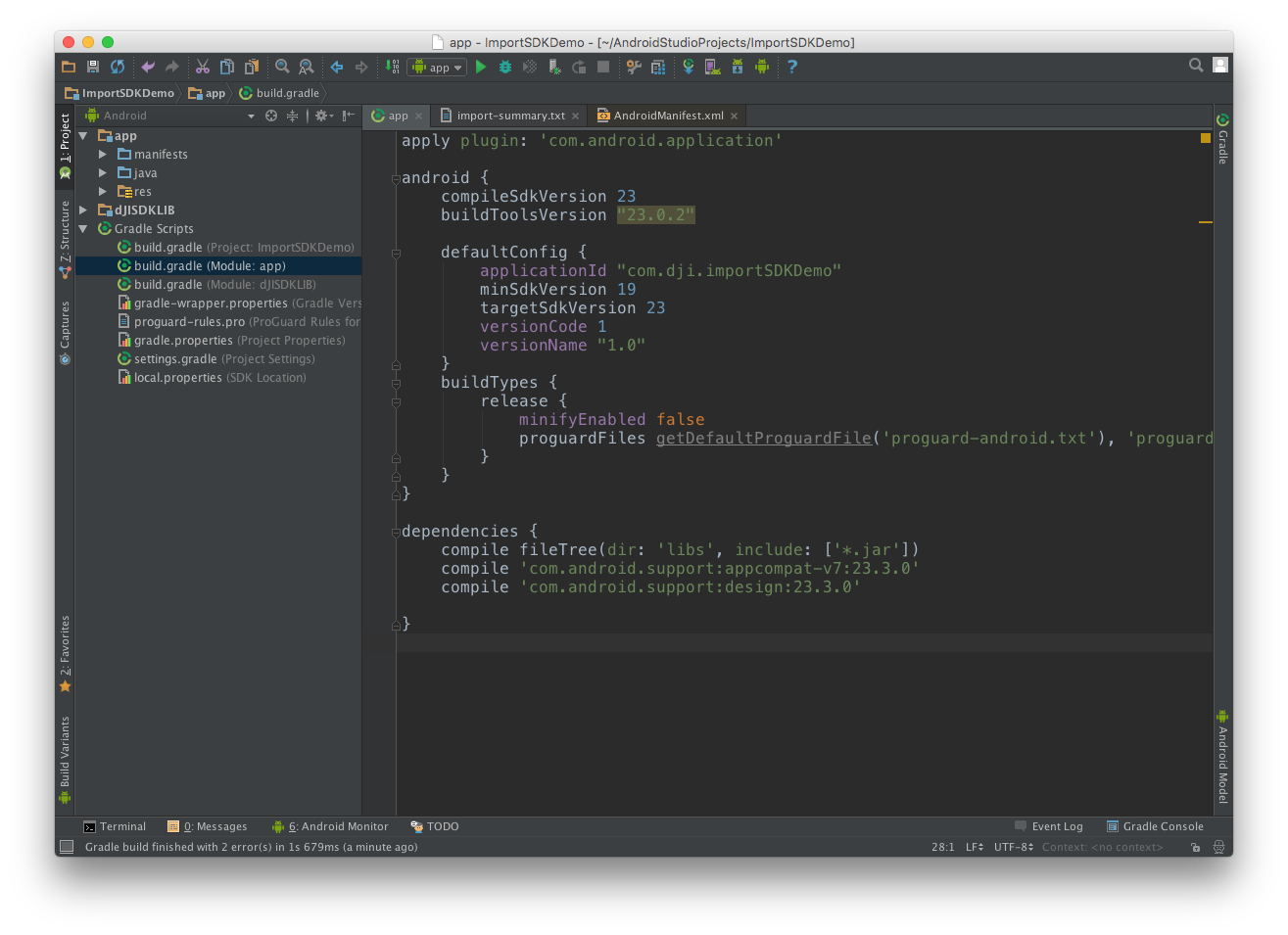Open Android Studio Settings via wrench icon
This screenshot has height=935, width=1288.
(634, 67)
